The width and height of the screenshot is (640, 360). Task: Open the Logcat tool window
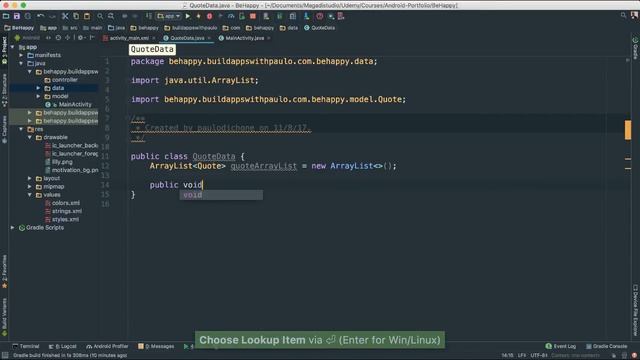[62, 346]
